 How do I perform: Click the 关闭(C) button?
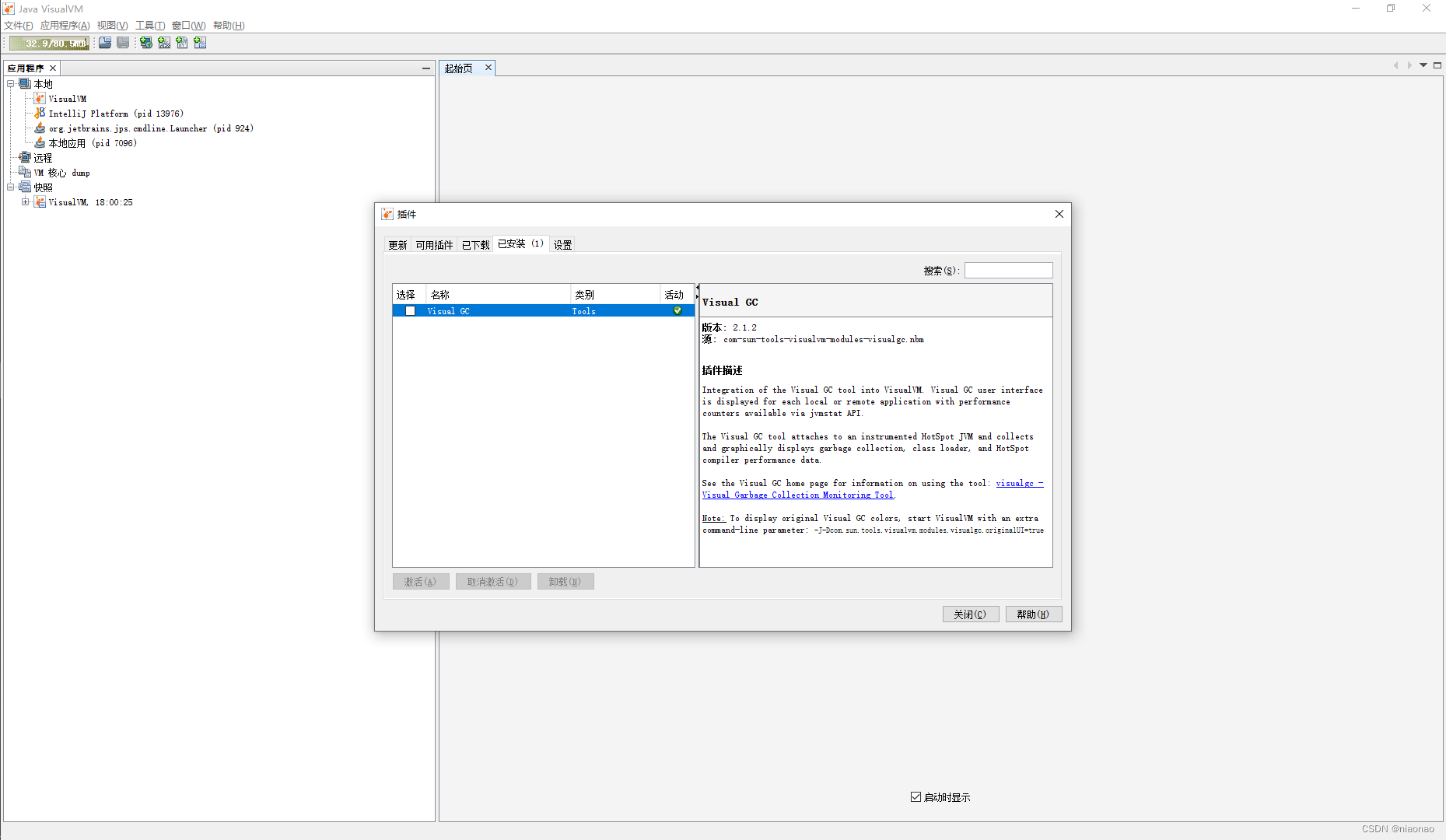971,614
